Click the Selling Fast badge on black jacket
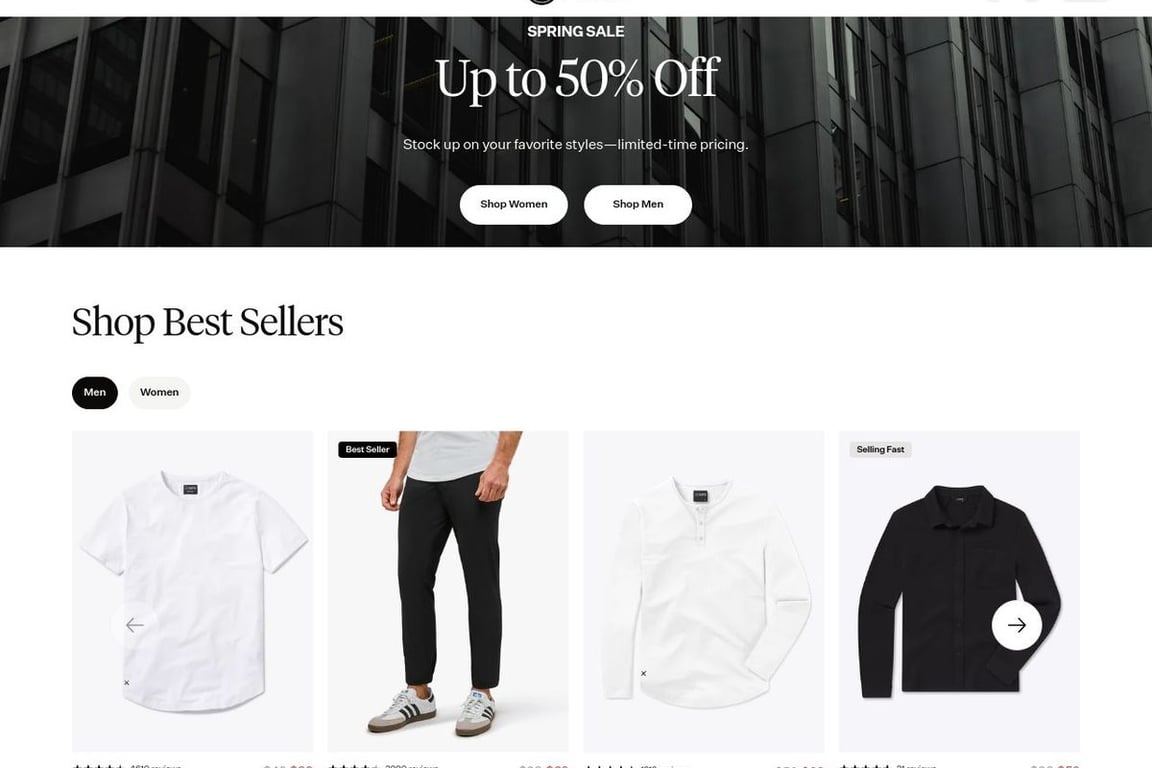The width and height of the screenshot is (1152, 768). coord(880,449)
